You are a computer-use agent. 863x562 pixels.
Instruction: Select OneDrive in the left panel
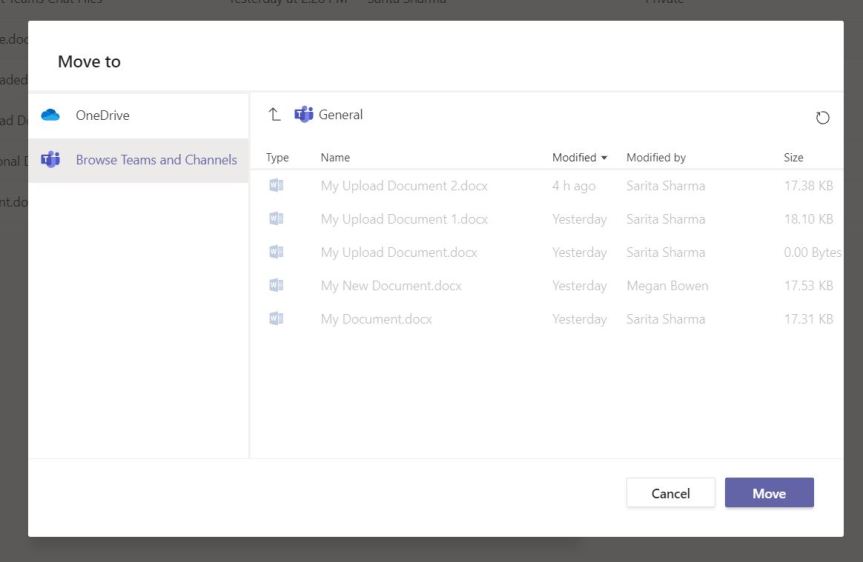tap(102, 115)
